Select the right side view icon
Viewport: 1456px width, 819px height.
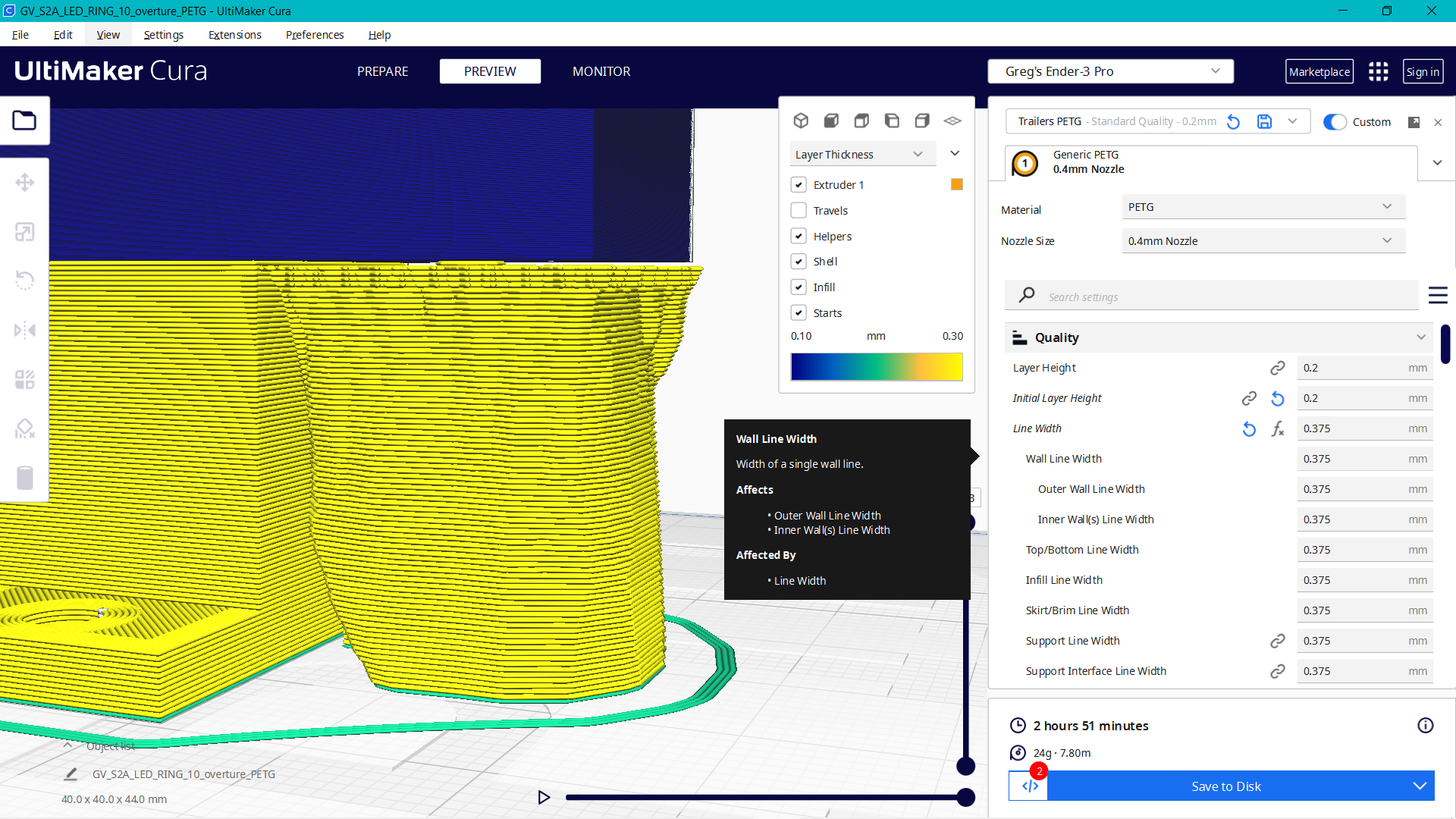(922, 121)
